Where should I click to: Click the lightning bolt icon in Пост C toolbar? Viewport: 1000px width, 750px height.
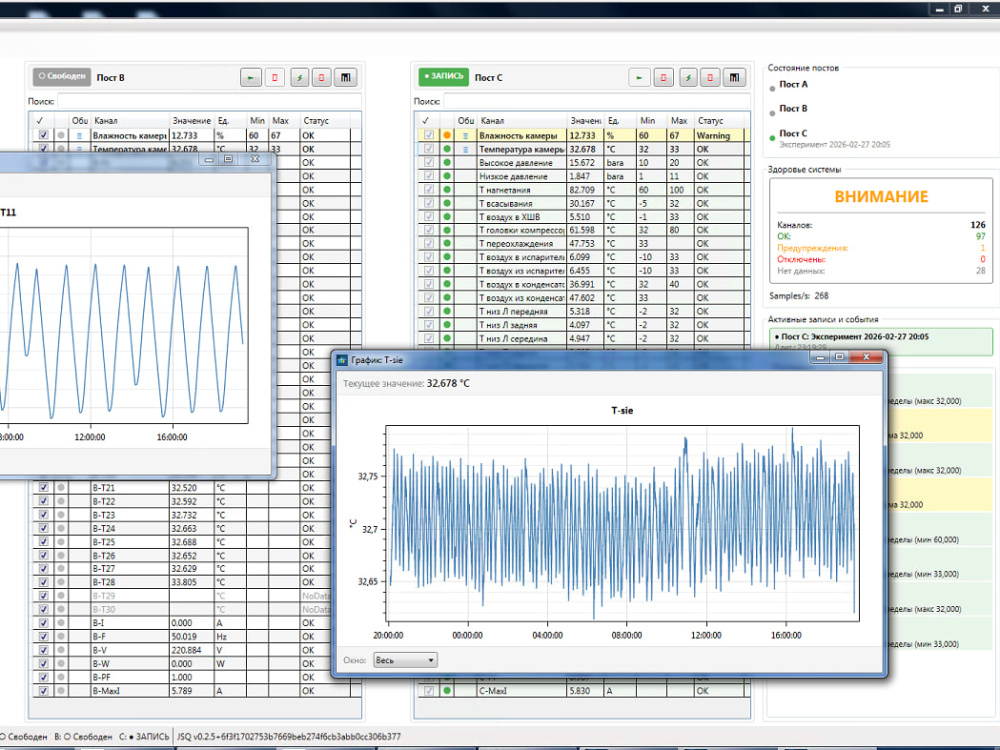tap(688, 78)
